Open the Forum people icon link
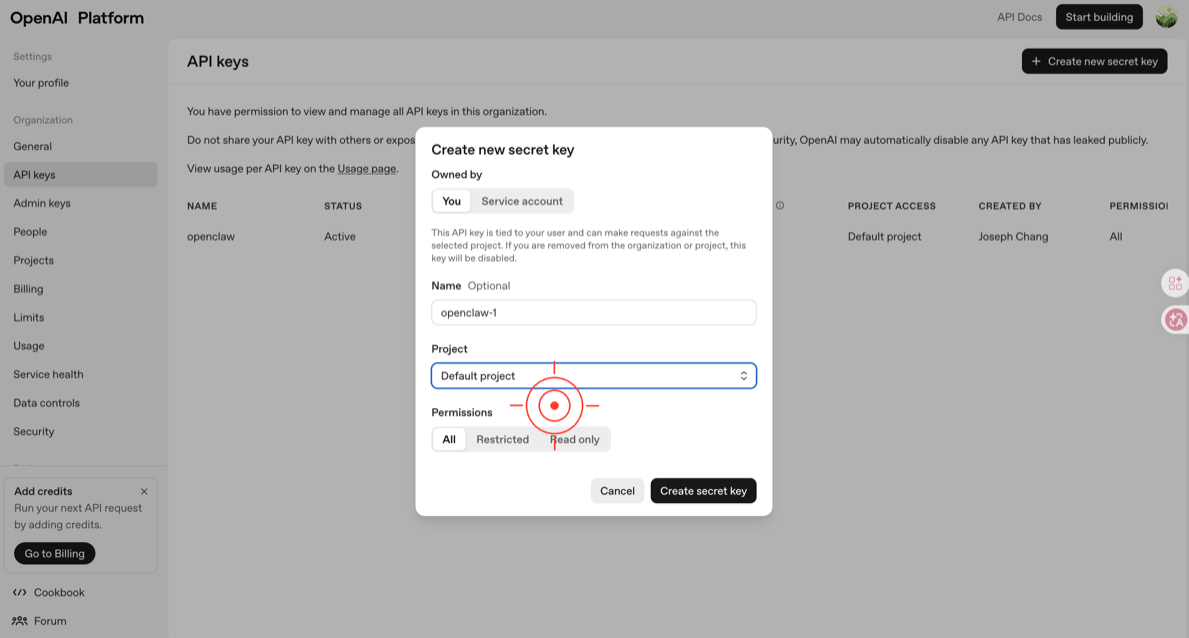 (x=20, y=621)
